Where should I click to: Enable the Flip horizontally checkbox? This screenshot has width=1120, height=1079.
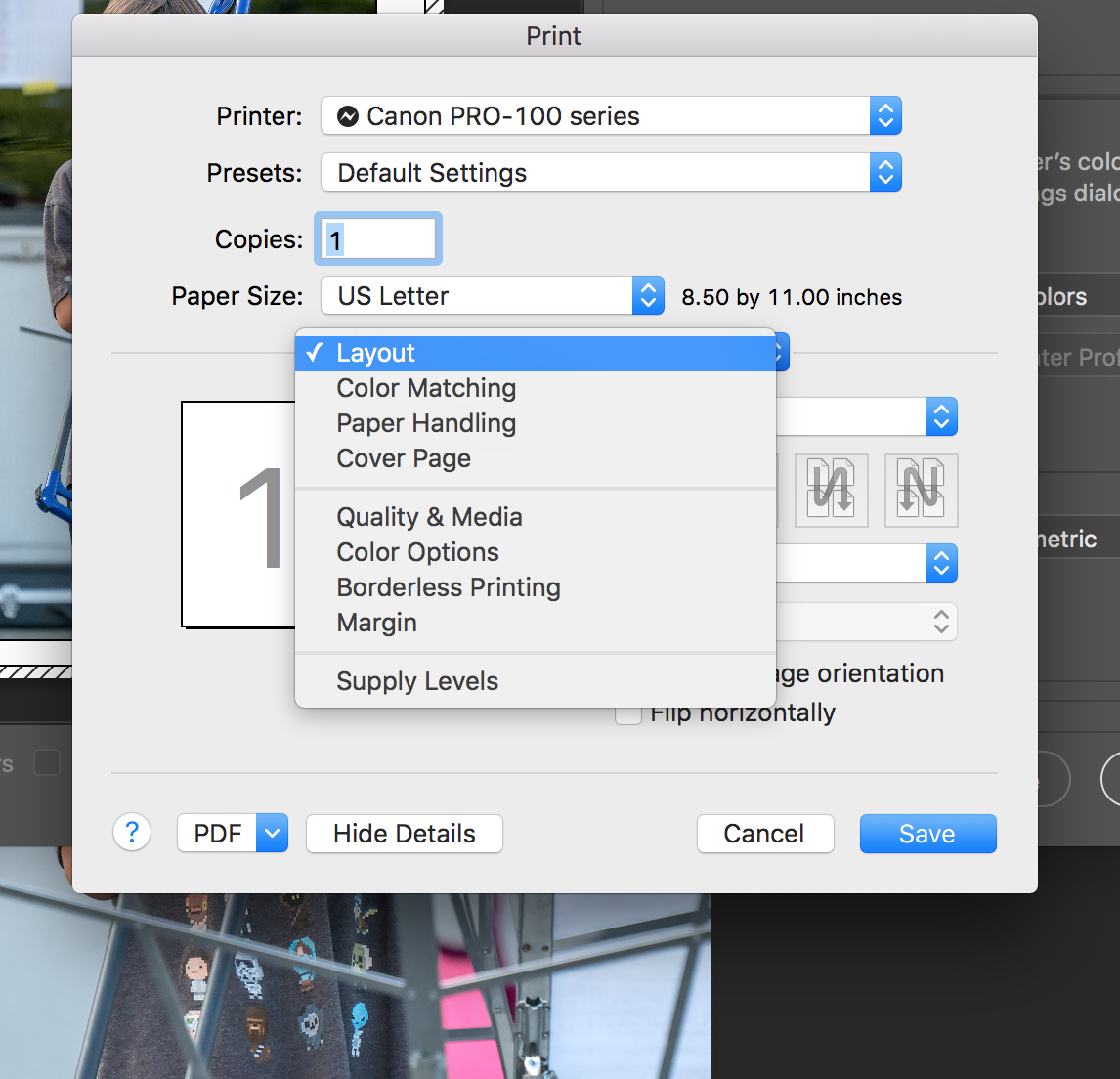tap(628, 712)
